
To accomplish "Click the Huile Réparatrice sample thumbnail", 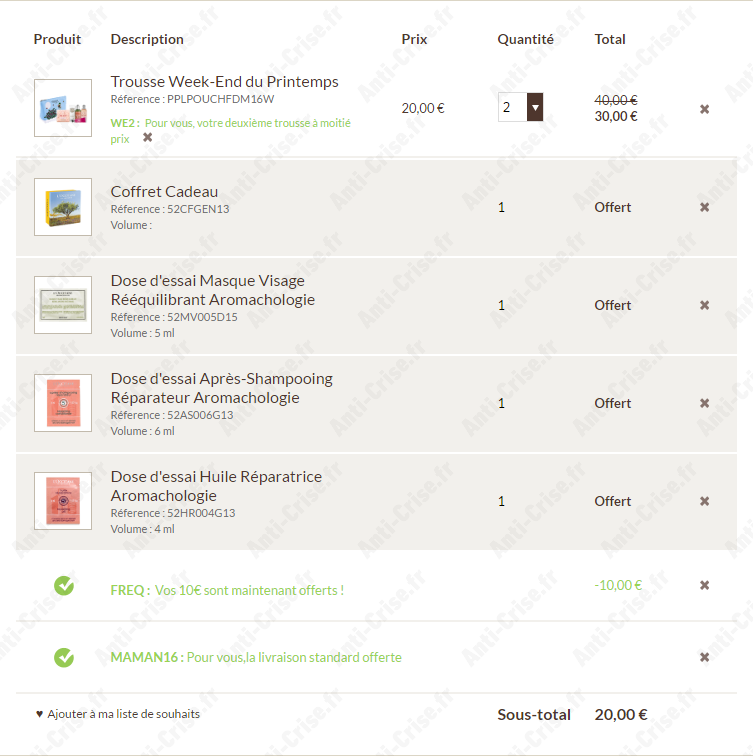I will [63, 501].
